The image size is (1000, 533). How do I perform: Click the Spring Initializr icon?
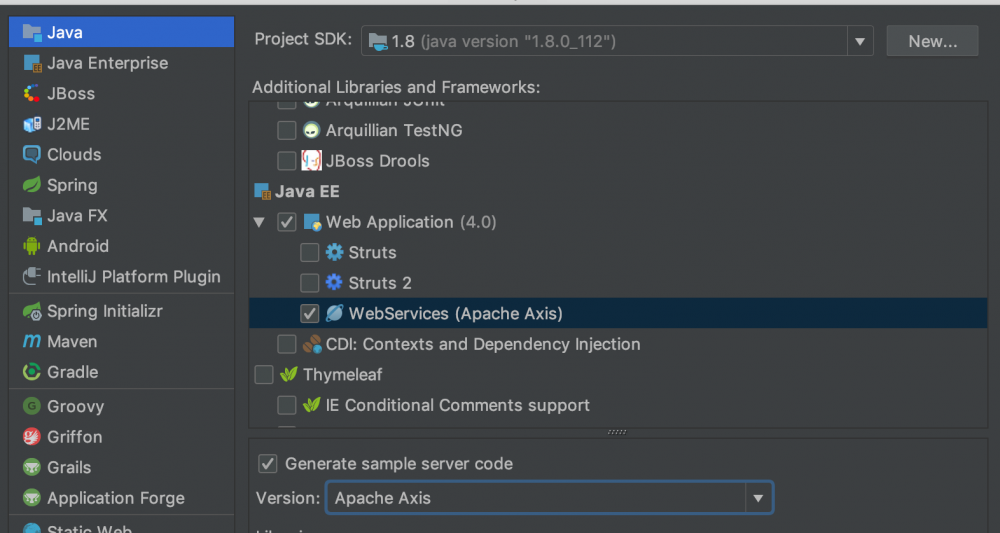click(32, 311)
